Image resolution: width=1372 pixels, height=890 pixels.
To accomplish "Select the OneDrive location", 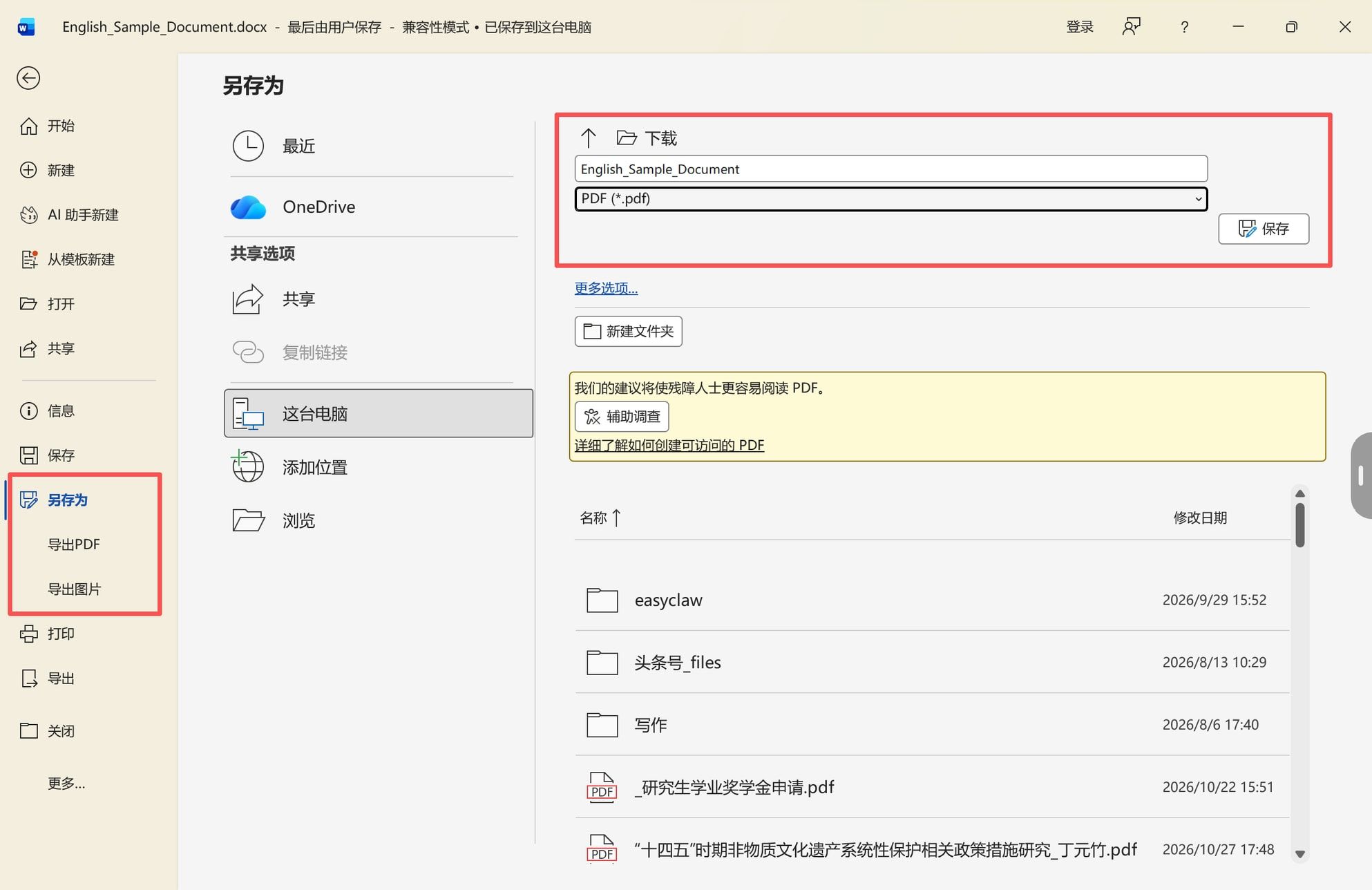I will (x=372, y=207).
